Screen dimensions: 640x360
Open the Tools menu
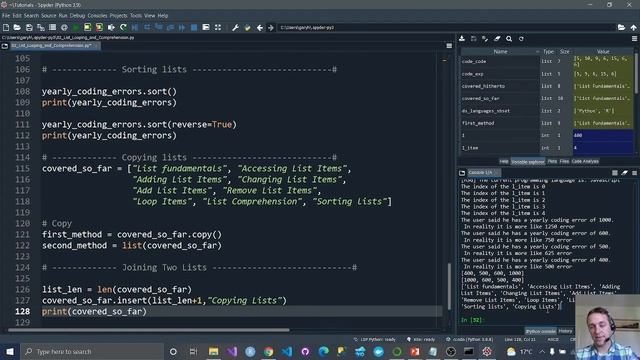(x=136, y=16)
